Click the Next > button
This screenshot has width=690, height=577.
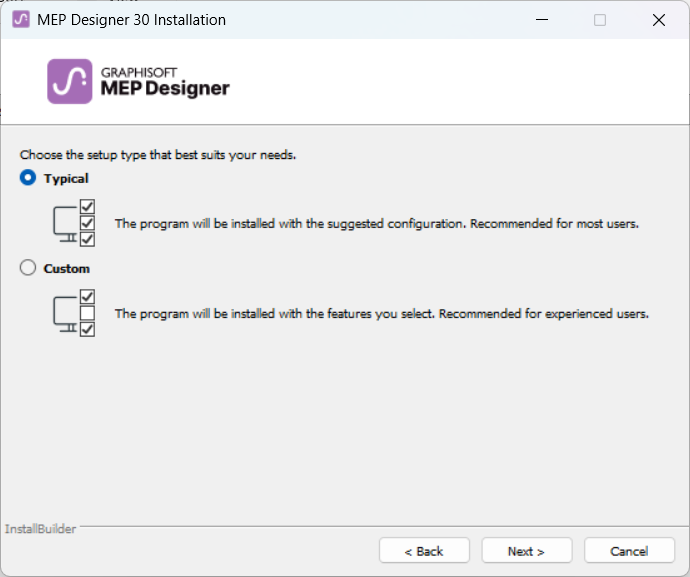coord(527,551)
